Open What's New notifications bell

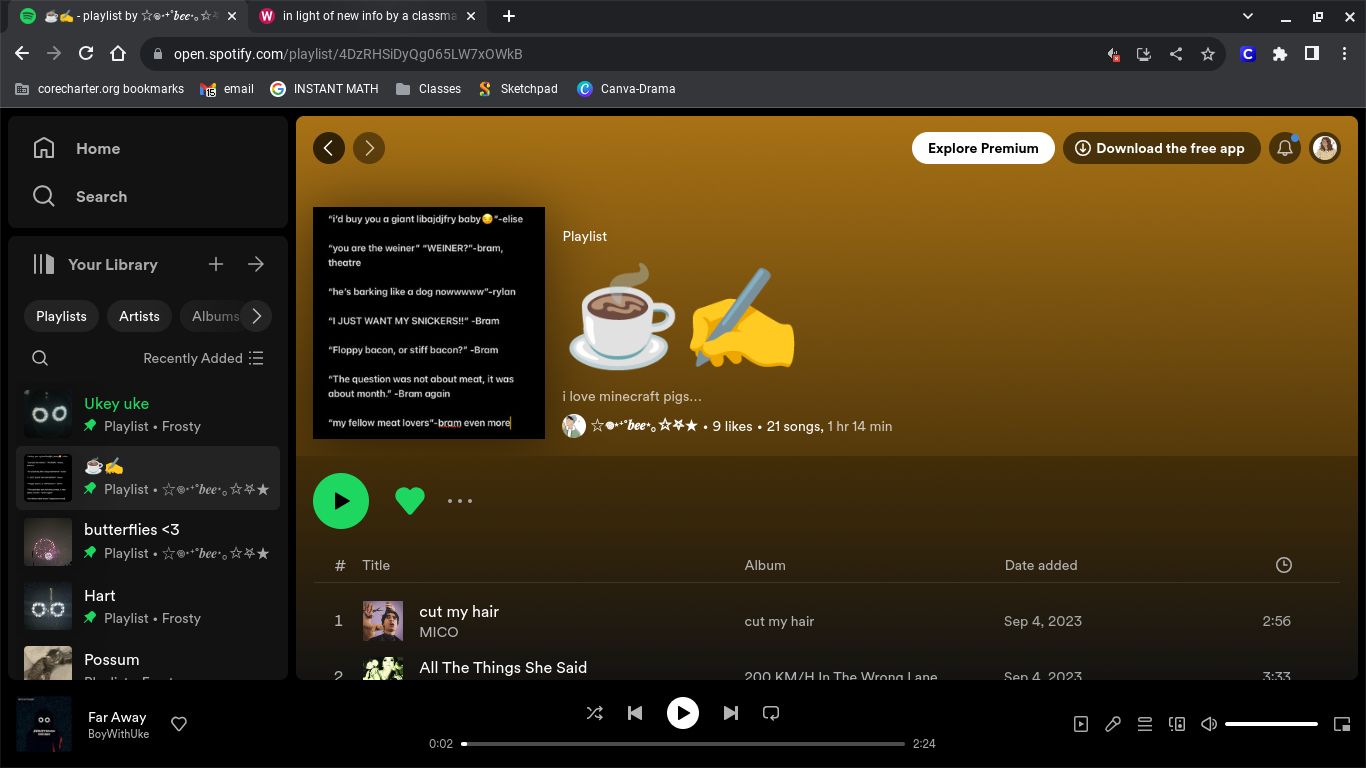[x=1285, y=148]
